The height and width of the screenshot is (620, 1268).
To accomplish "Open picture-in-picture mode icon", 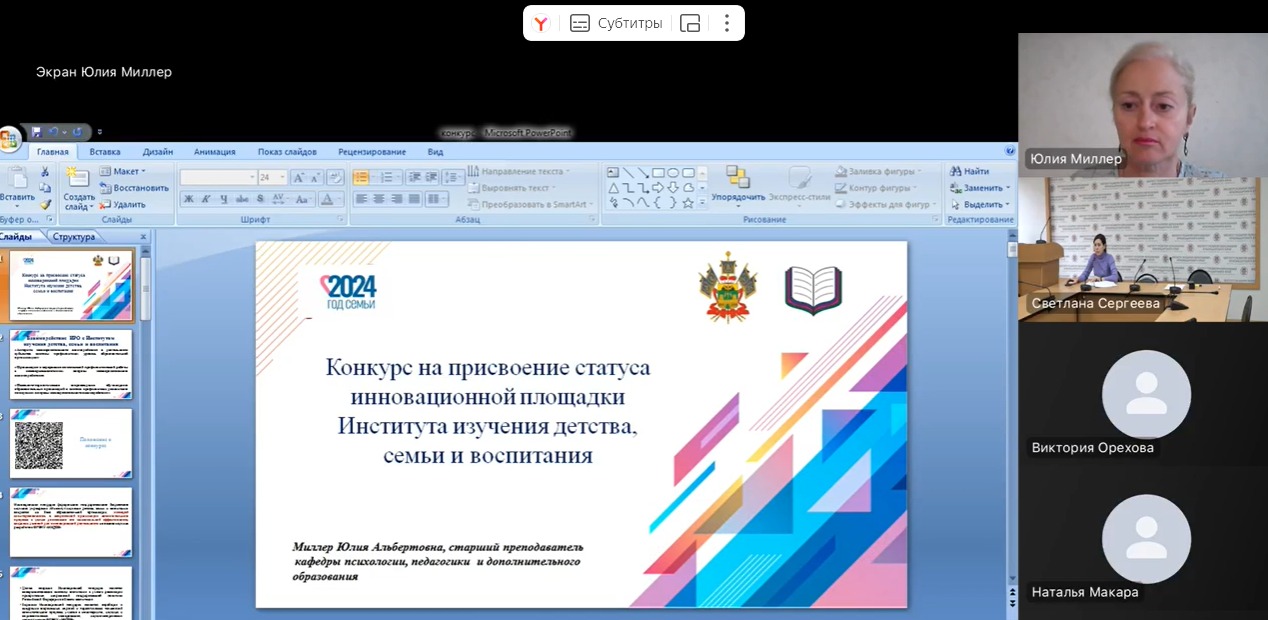I will (690, 24).
